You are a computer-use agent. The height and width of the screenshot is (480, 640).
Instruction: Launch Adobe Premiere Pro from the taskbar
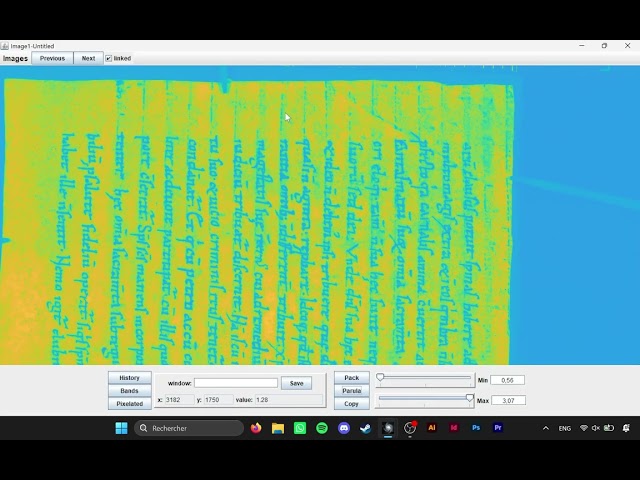498,428
